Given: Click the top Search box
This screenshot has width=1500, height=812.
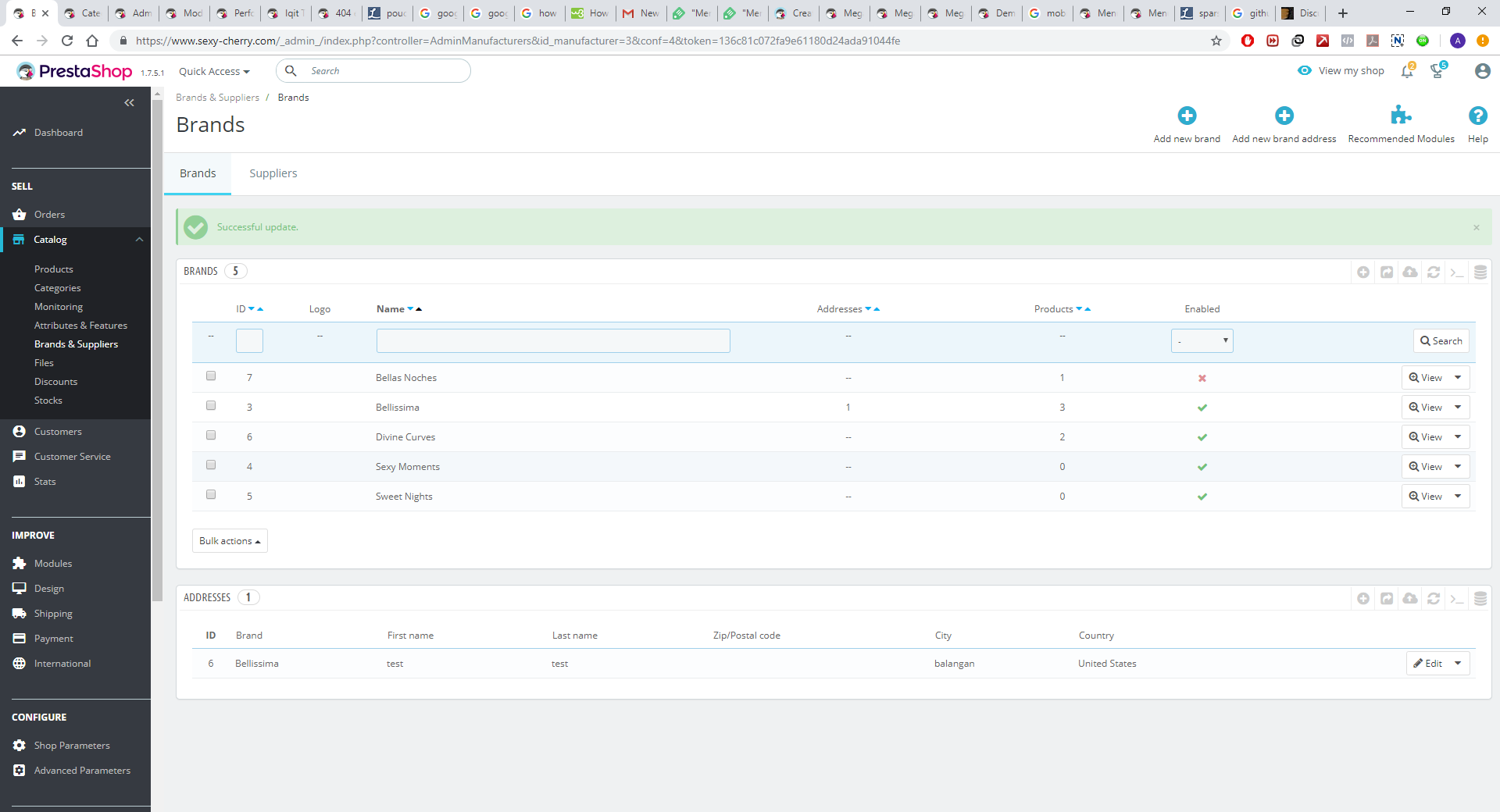Looking at the screenshot, I should pyautogui.click(x=373, y=71).
